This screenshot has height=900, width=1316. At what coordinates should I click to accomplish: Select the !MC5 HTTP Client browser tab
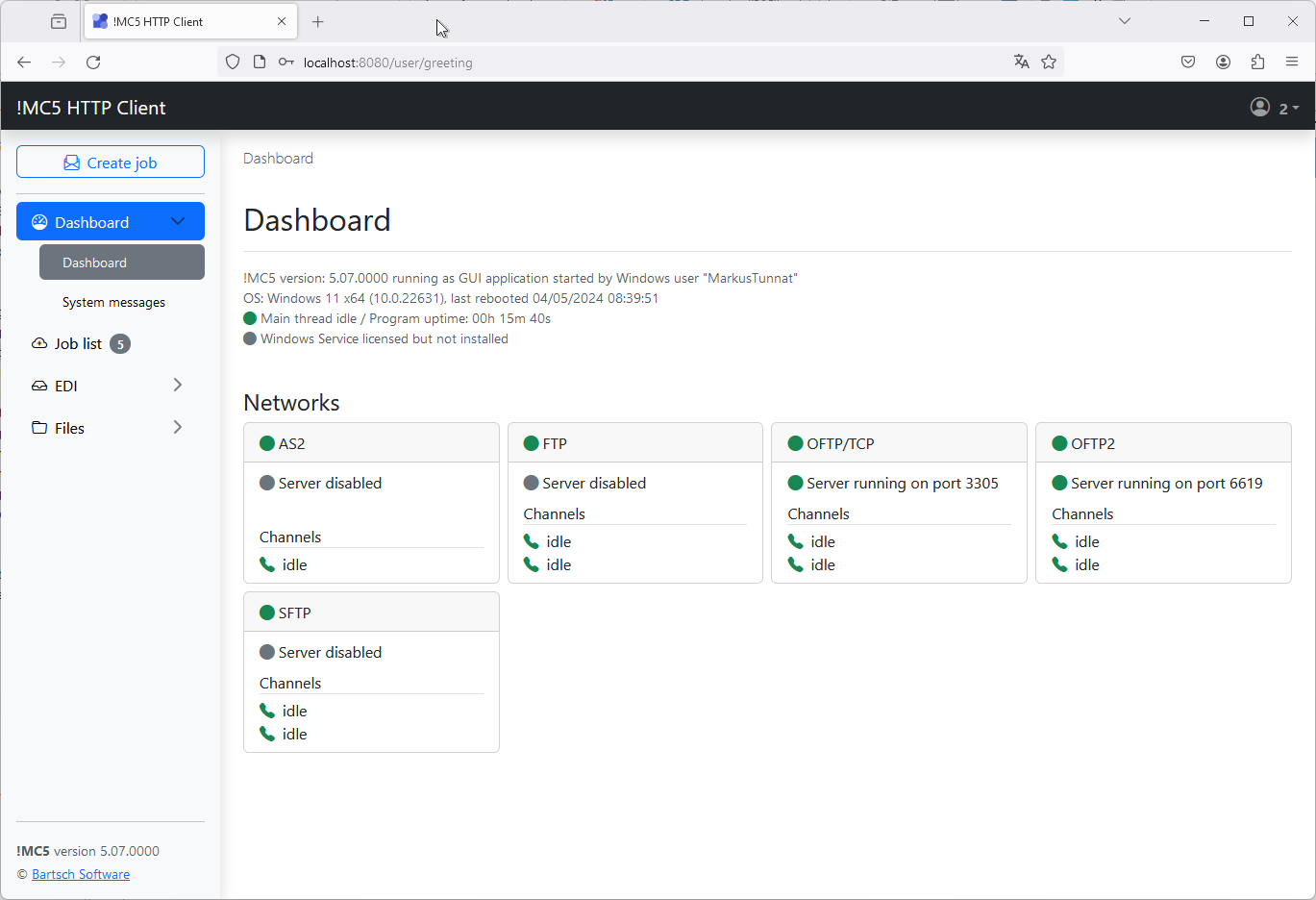pos(190,21)
